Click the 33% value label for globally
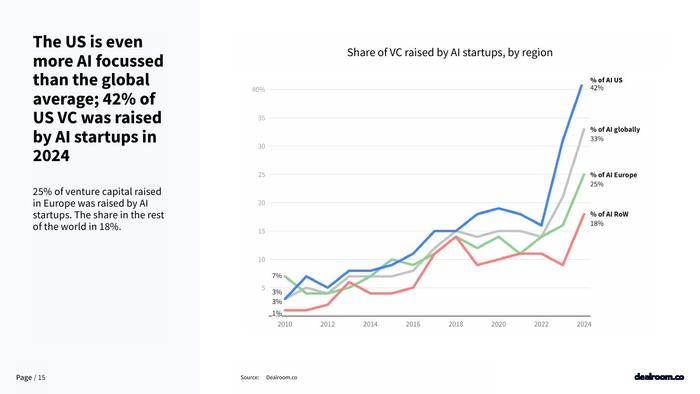The height and width of the screenshot is (394, 700). click(596, 139)
